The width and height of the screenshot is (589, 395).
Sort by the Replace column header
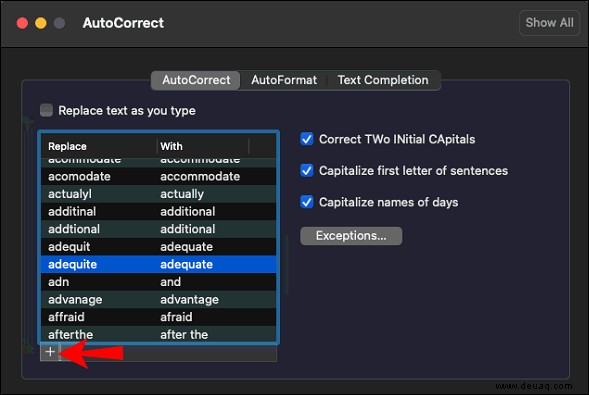pos(99,146)
